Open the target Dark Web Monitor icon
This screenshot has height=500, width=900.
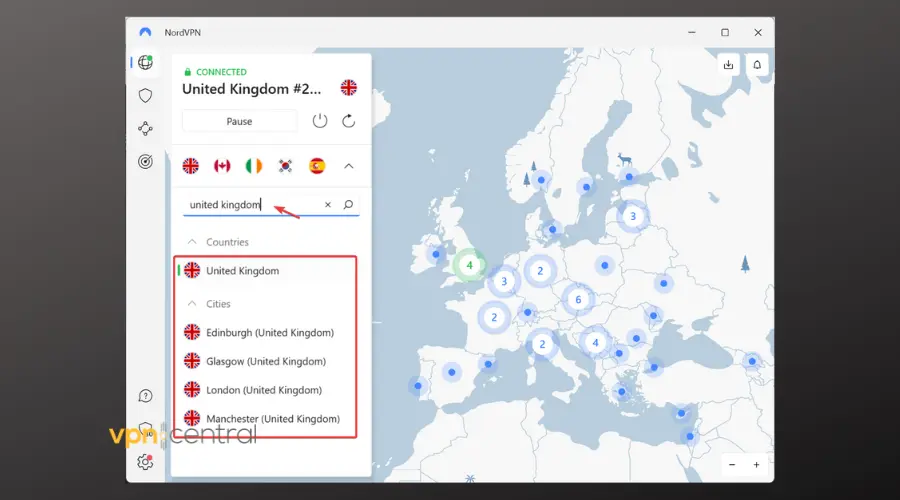point(145,162)
